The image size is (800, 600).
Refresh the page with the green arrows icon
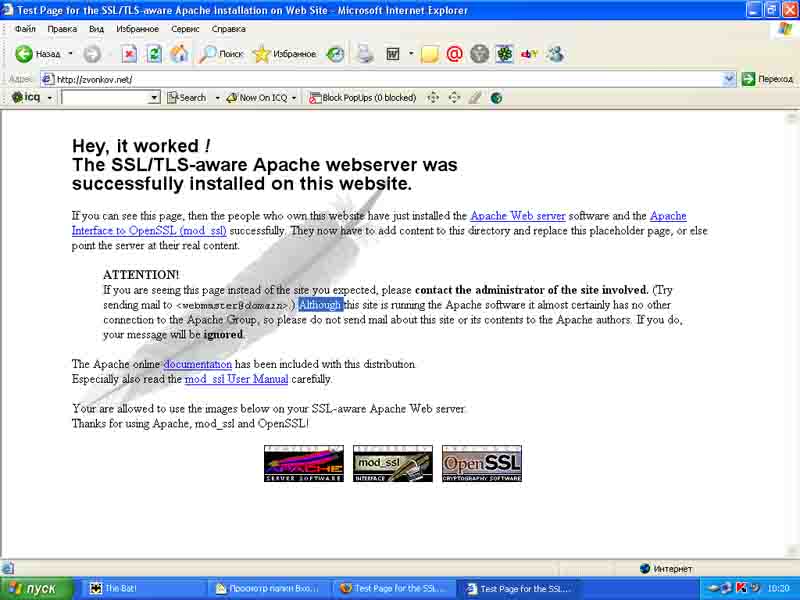[x=154, y=54]
